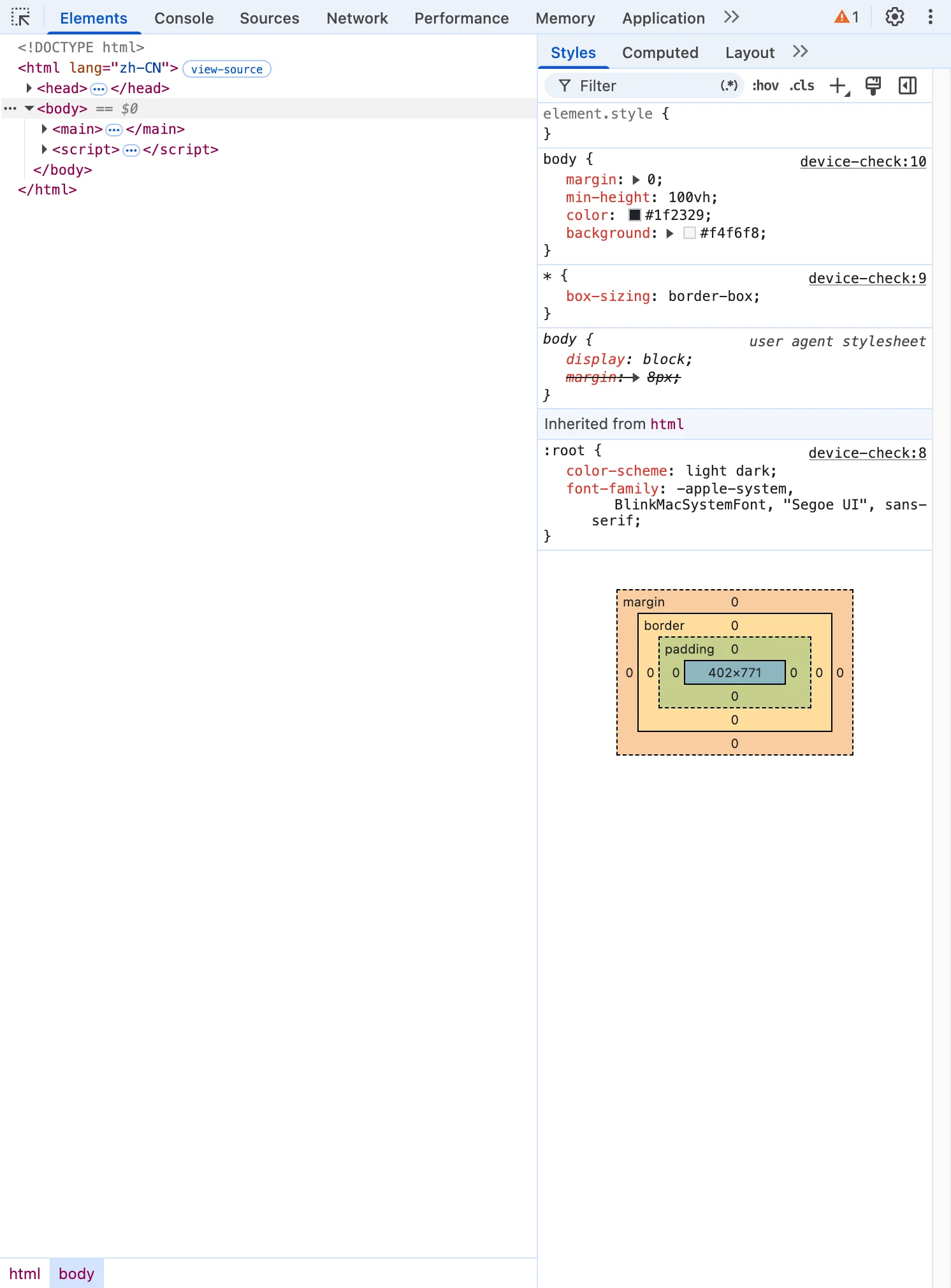Viewport: 951px width, 1288px height.
Task: Open the Network tab
Action: (357, 18)
